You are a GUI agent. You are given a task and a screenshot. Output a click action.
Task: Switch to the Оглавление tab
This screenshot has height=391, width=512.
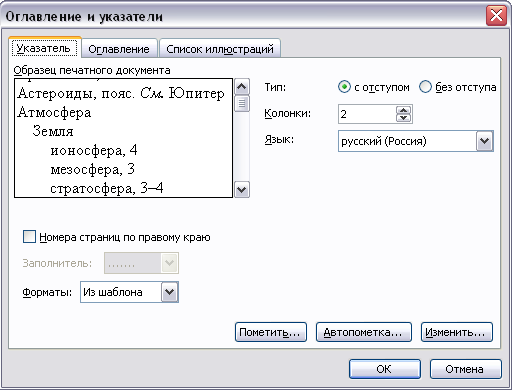tap(119, 49)
